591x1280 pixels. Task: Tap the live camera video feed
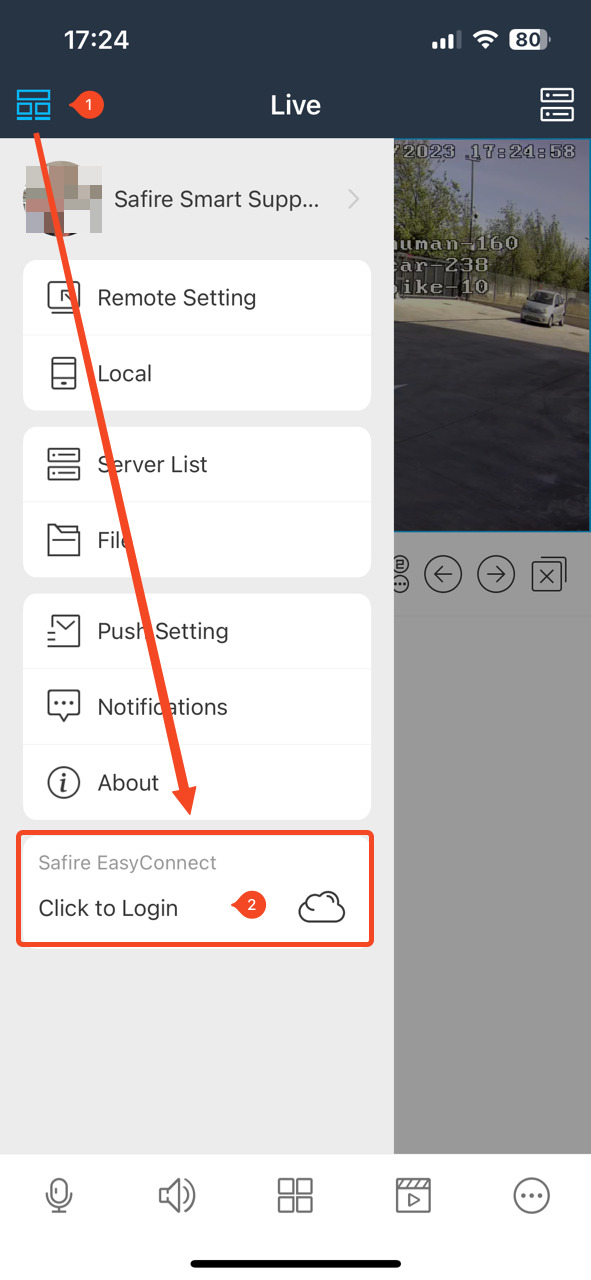[492, 335]
